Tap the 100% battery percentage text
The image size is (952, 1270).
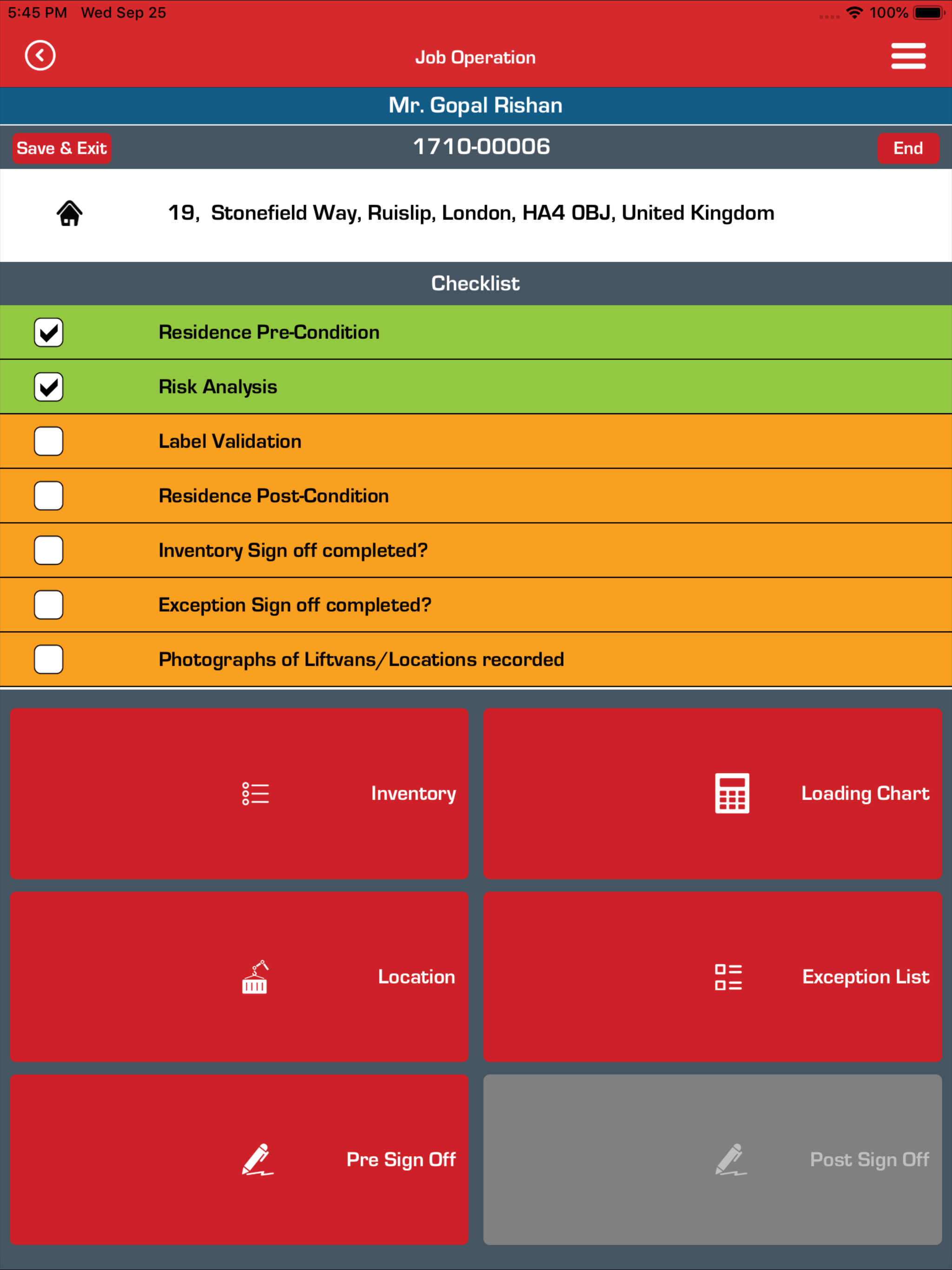(x=889, y=13)
